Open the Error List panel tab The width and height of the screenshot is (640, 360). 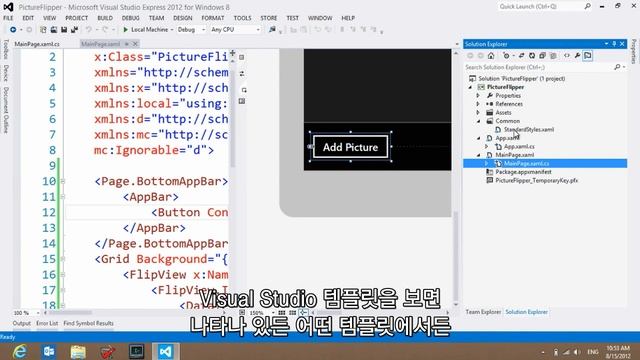pyautogui.click(x=47, y=323)
